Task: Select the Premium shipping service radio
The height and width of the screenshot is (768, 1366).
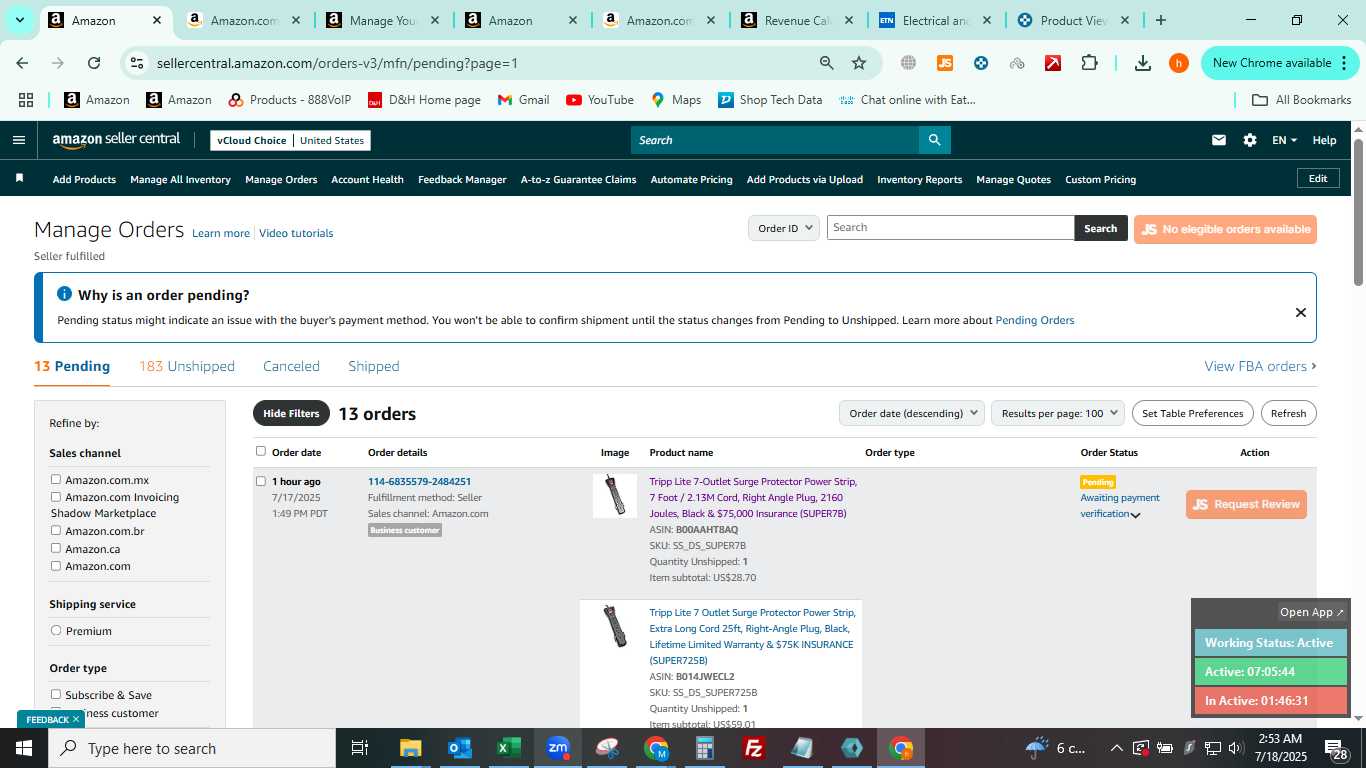Action: point(56,630)
